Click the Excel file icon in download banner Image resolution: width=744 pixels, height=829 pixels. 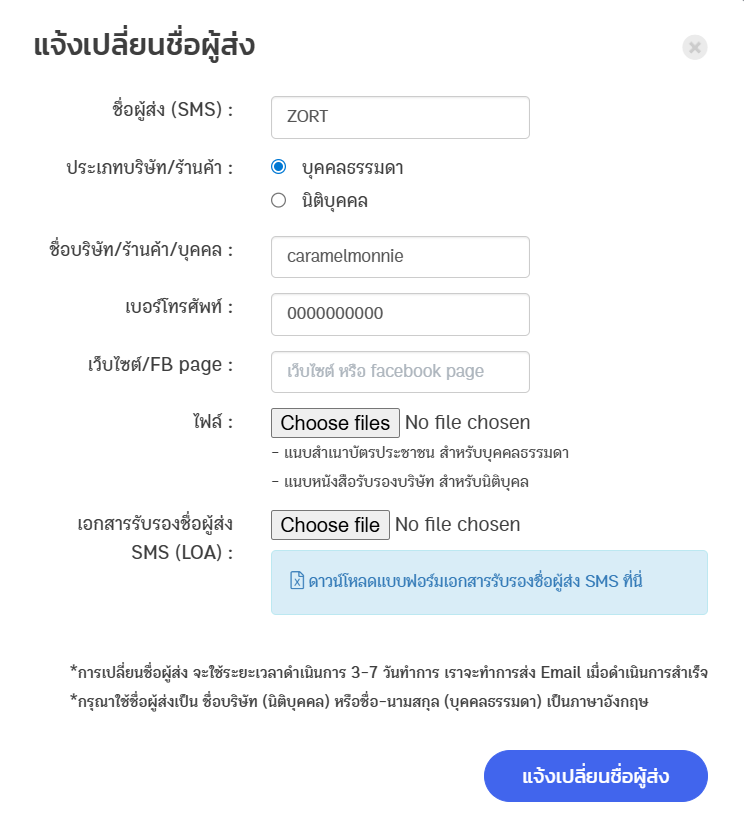click(x=296, y=581)
